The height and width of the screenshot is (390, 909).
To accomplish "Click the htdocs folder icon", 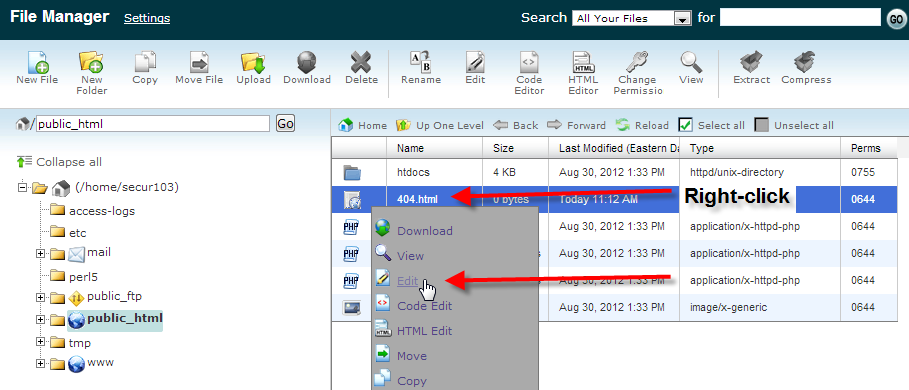I will click(x=352, y=172).
